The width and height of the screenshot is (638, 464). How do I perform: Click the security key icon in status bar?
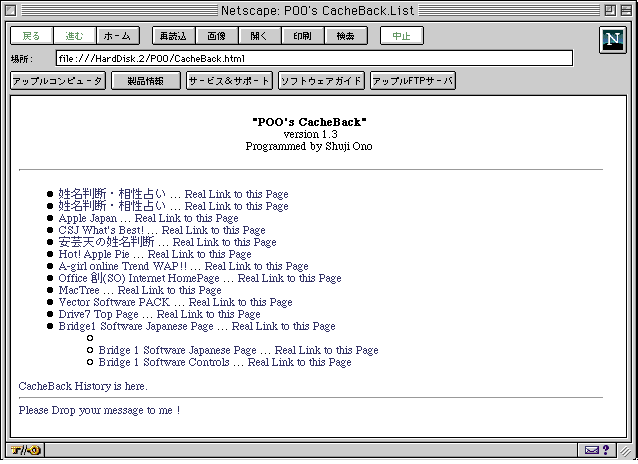point(25,450)
